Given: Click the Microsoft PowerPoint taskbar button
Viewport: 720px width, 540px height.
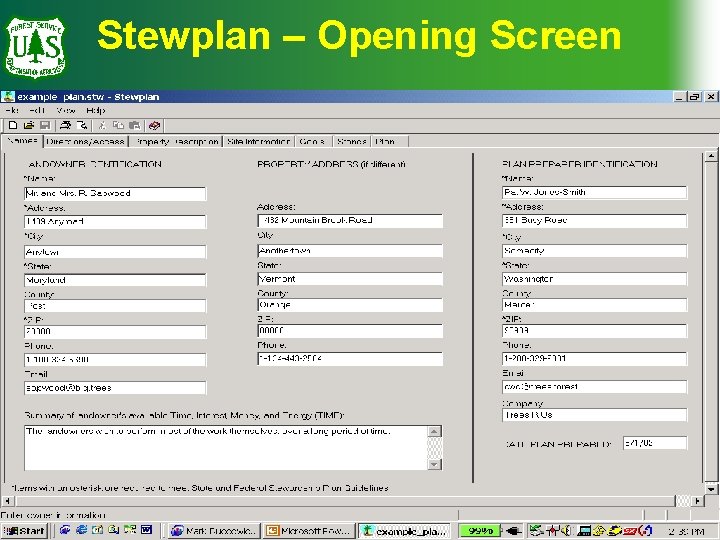Looking at the screenshot, I should click(x=310, y=531).
